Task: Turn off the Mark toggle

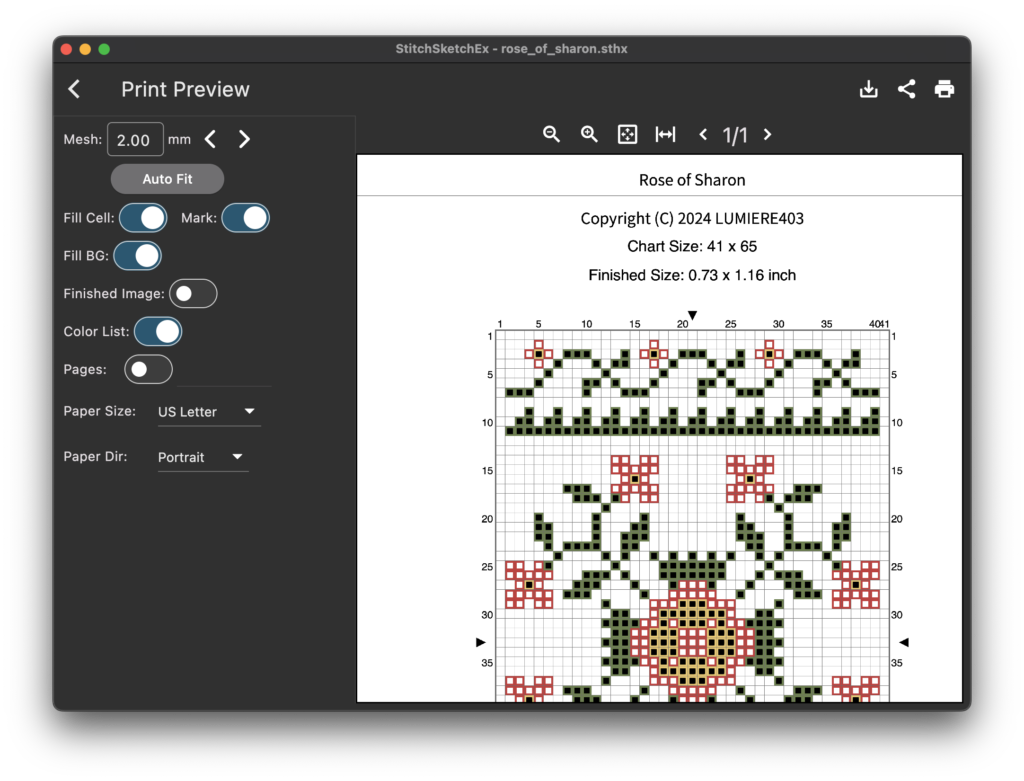Action: [x=245, y=217]
